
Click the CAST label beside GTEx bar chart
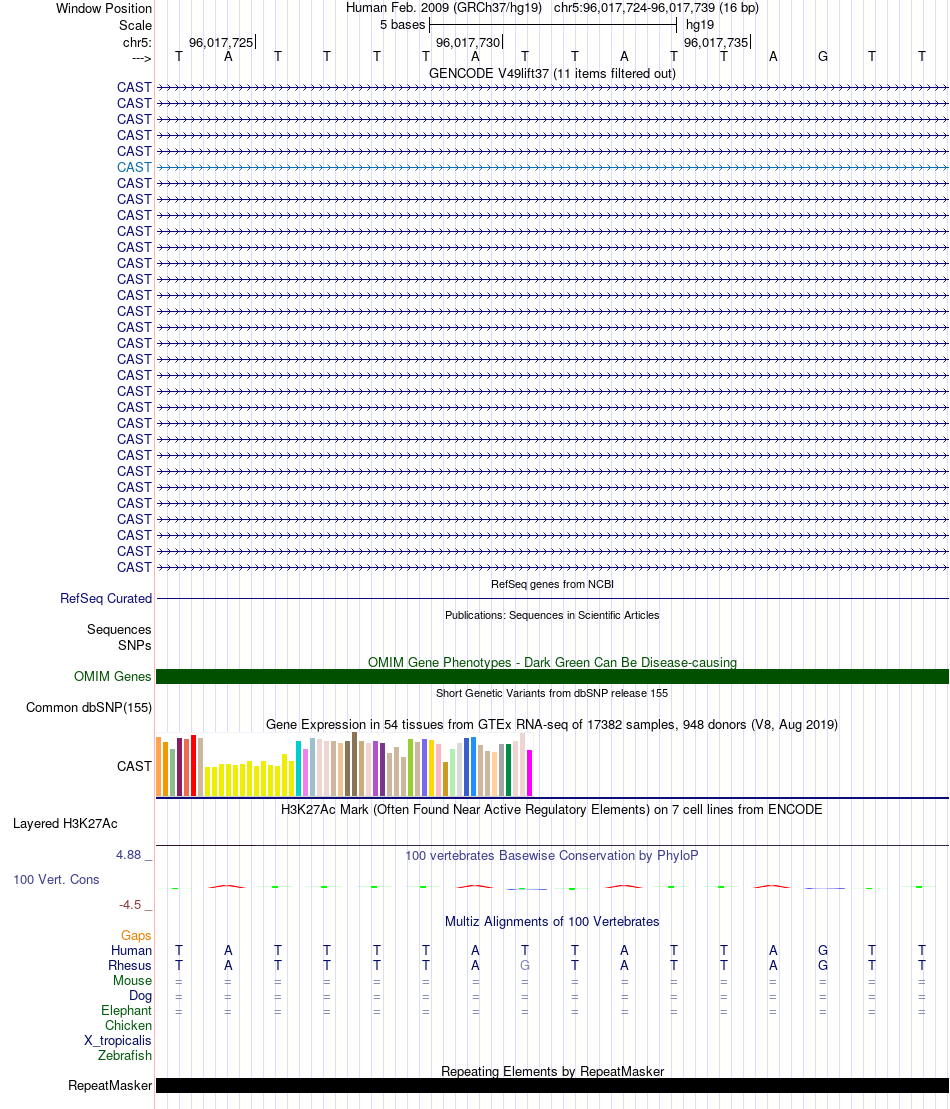tap(134, 766)
